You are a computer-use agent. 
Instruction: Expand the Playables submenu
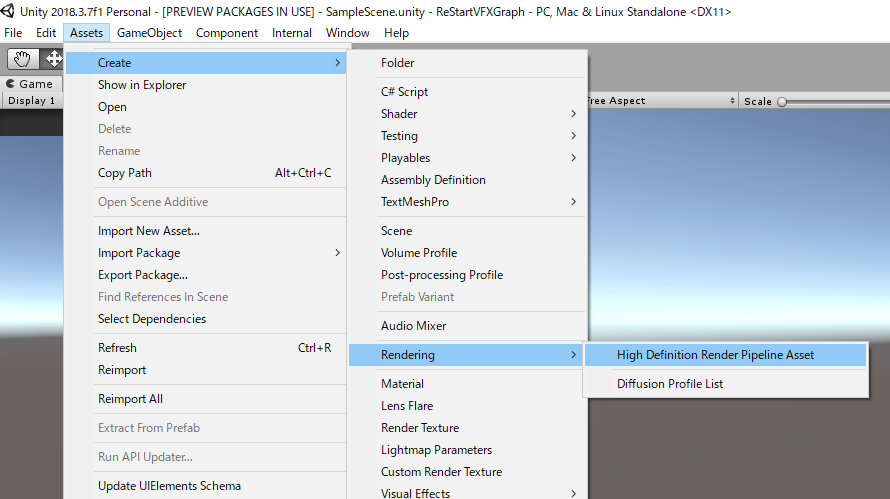(x=467, y=158)
